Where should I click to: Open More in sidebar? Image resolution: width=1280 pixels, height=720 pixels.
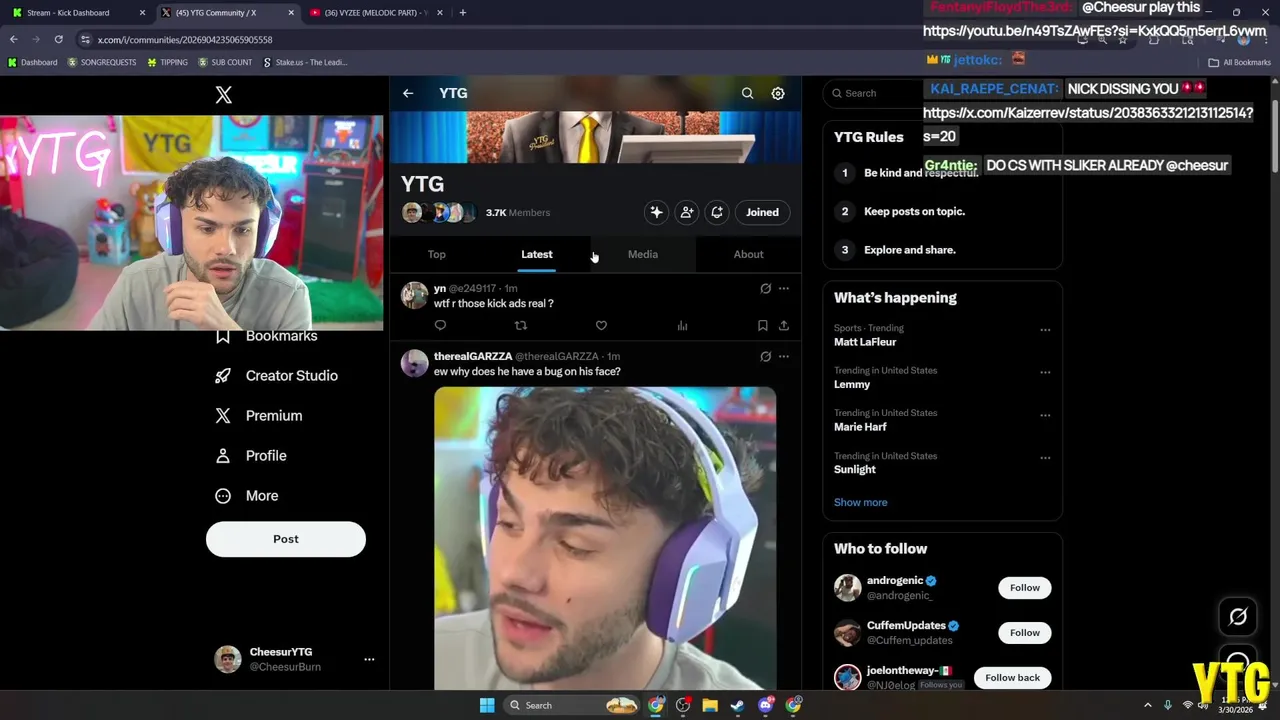(247, 496)
